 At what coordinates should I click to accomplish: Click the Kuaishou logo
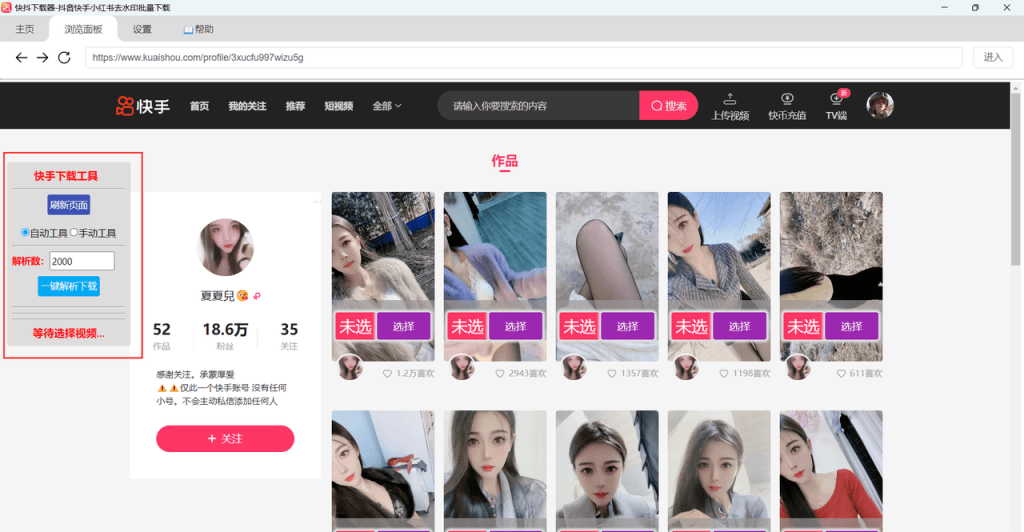[x=142, y=106]
